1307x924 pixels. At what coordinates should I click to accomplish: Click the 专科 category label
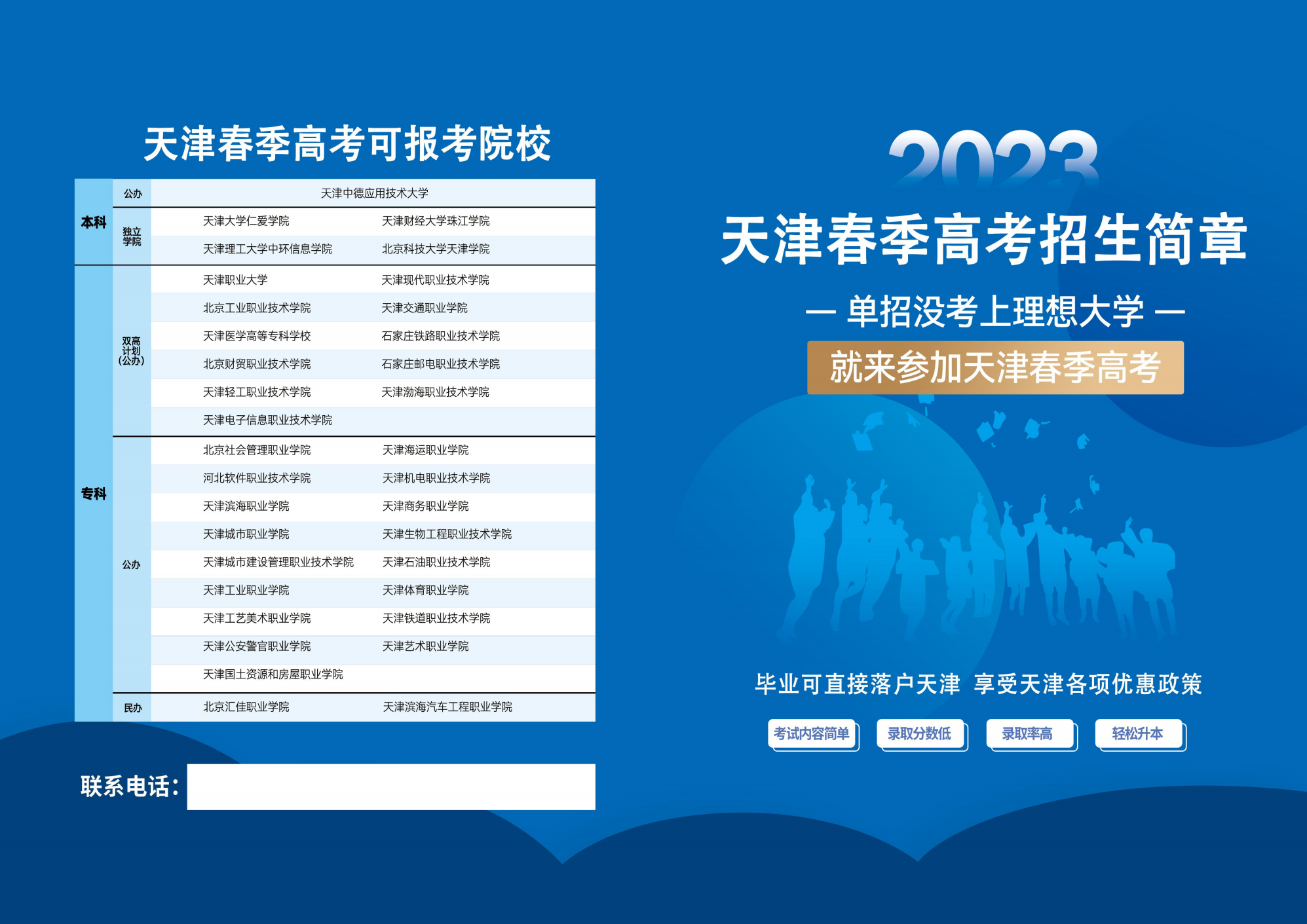pos(94,494)
